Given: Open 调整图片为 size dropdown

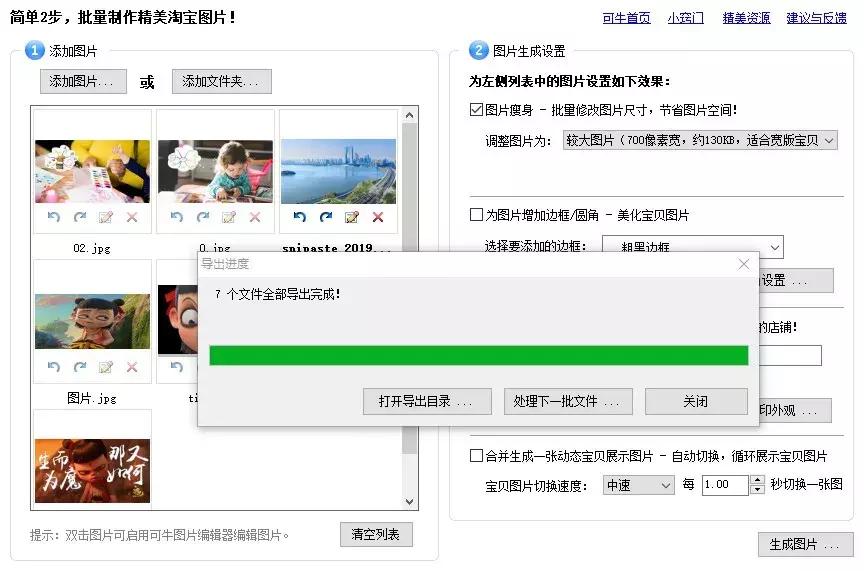Looking at the screenshot, I should tap(700, 140).
